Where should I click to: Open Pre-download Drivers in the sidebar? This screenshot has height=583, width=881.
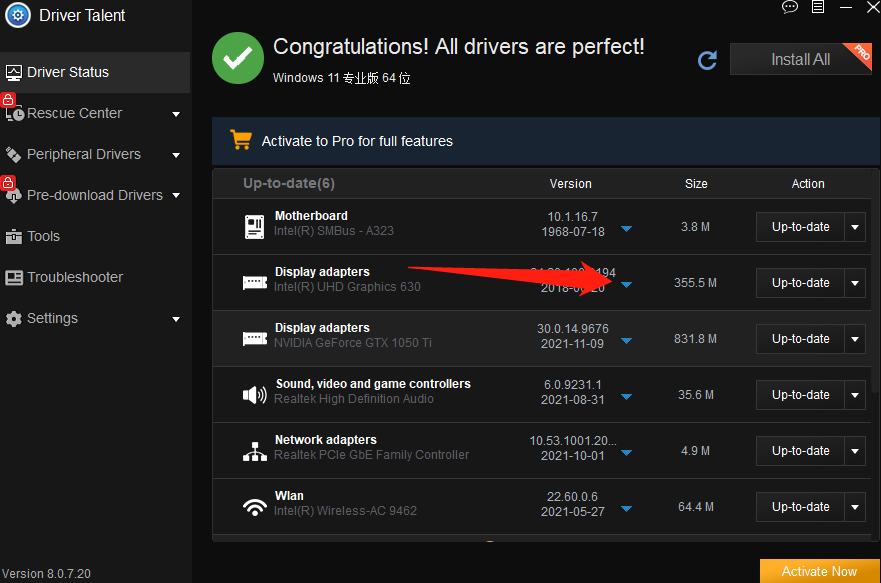[x=95, y=195]
